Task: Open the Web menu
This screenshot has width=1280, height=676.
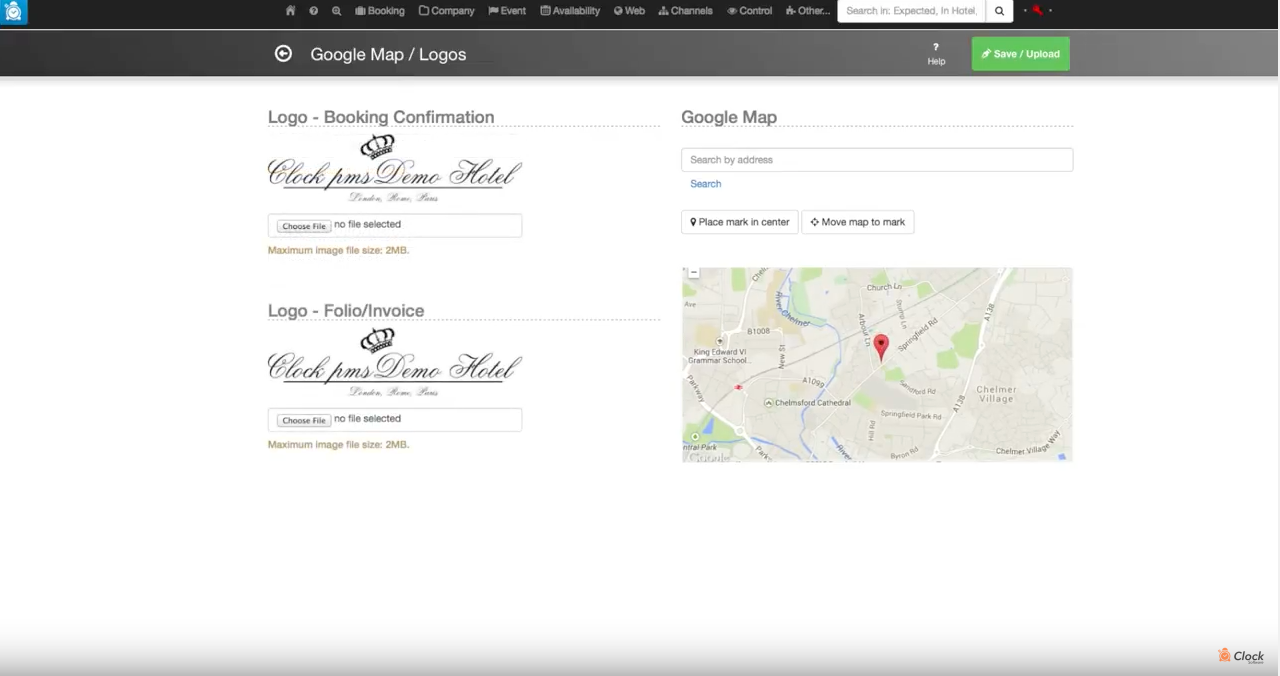Action: click(x=629, y=11)
